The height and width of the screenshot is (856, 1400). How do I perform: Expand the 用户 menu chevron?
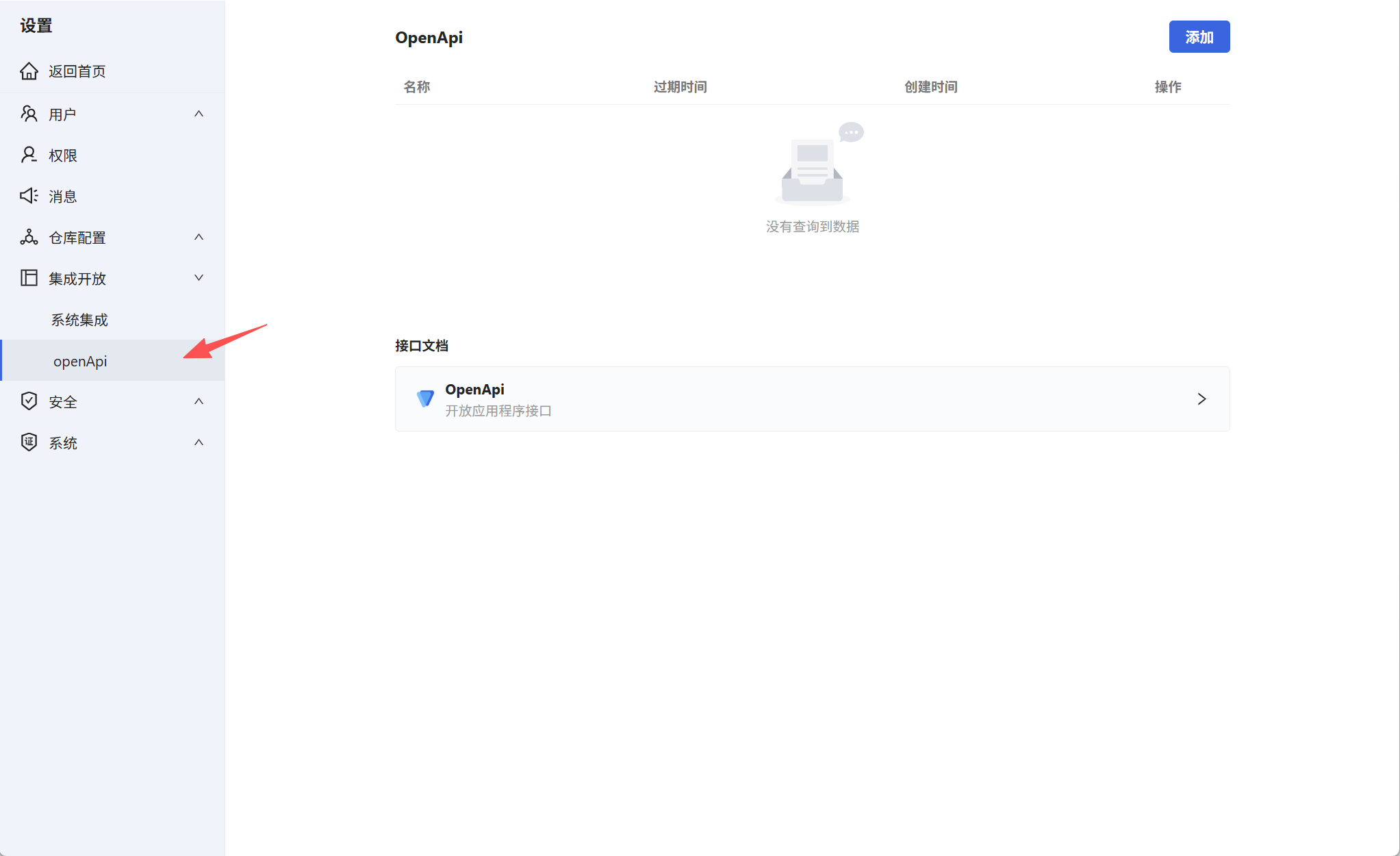199,114
